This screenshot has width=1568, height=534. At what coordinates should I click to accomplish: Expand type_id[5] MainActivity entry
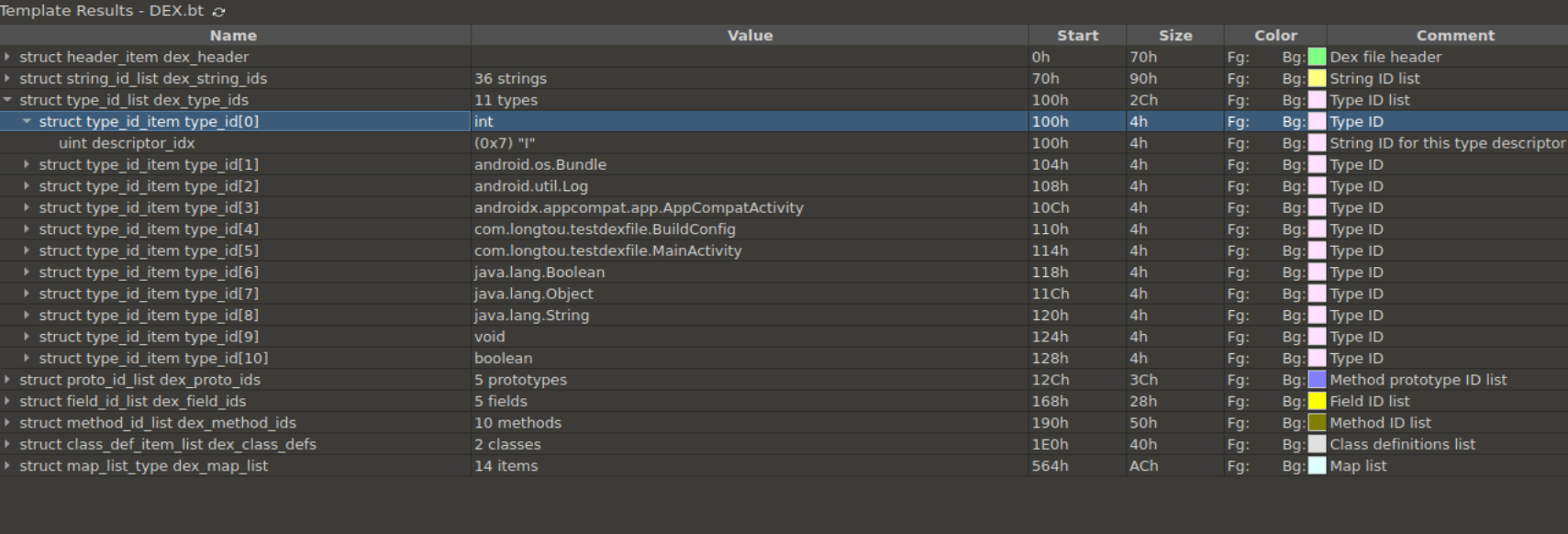click(x=27, y=250)
